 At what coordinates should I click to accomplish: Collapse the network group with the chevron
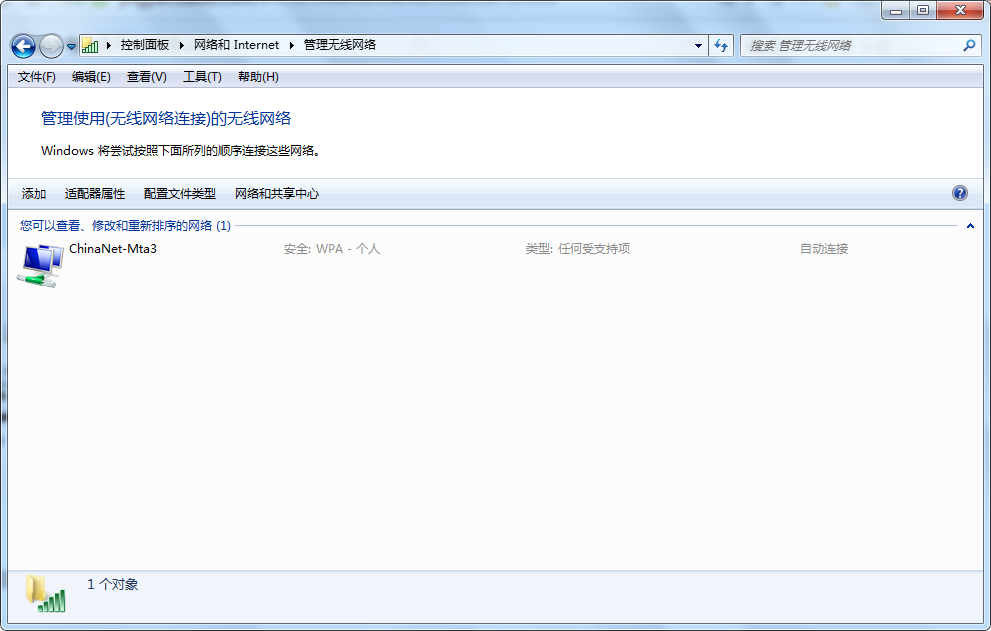[x=970, y=226]
